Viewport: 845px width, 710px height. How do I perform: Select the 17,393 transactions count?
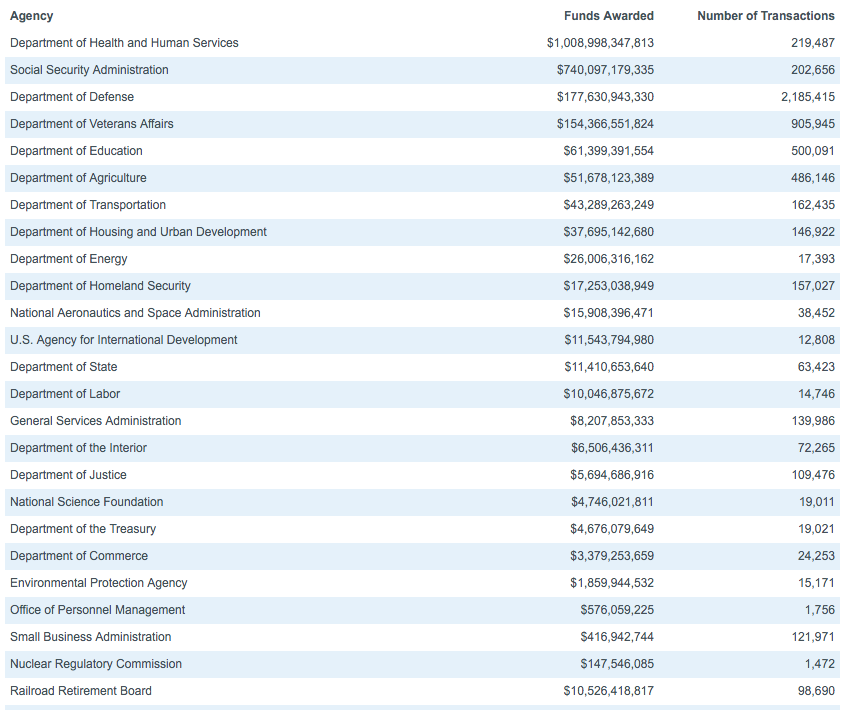click(816, 259)
